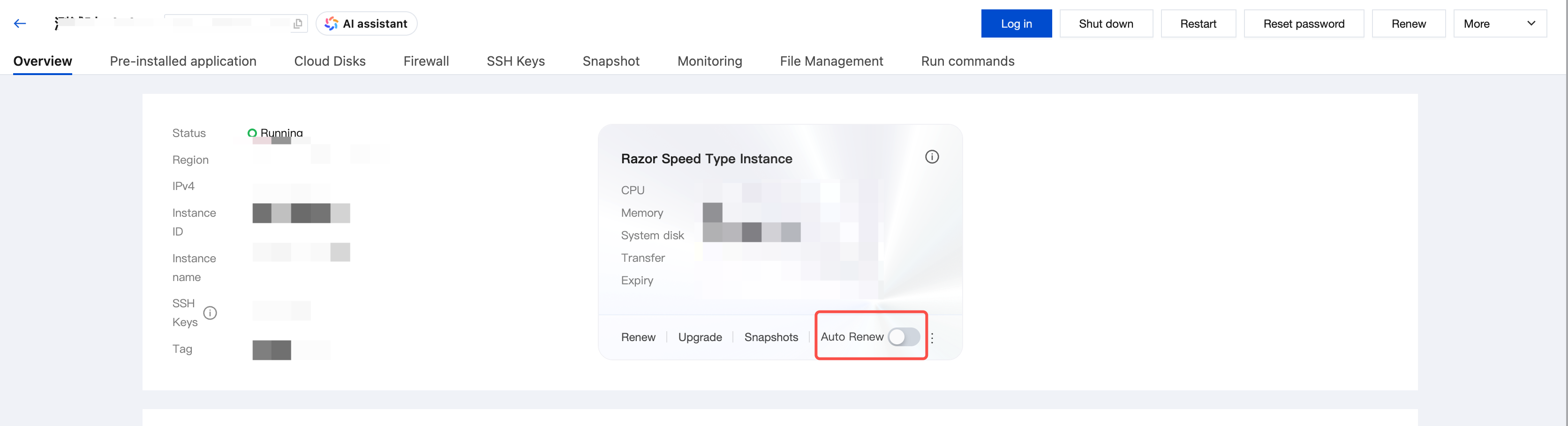Image resolution: width=1568 pixels, height=426 pixels.
Task: Toggle the Auto Renew switch
Action: pyautogui.click(x=904, y=337)
